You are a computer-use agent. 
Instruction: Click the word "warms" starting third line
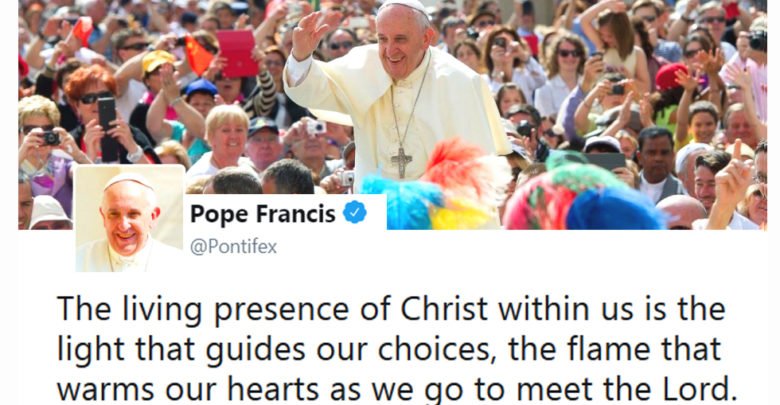(105, 389)
